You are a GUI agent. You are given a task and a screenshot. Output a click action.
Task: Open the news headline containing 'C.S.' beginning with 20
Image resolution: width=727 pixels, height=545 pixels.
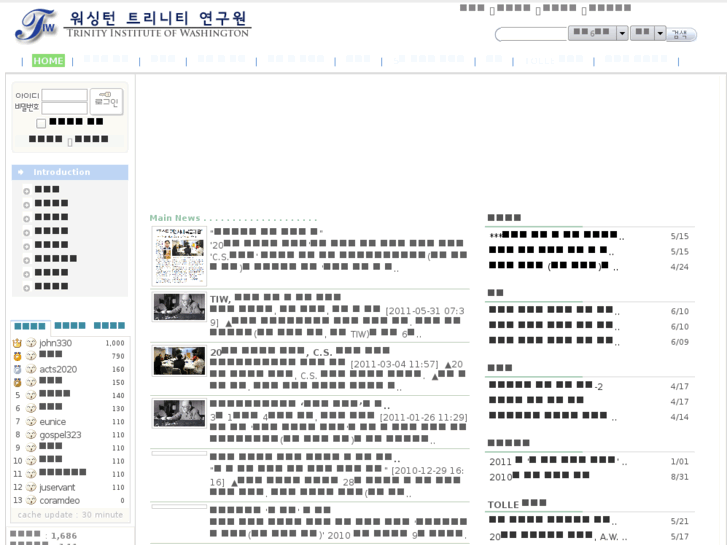click(x=300, y=352)
